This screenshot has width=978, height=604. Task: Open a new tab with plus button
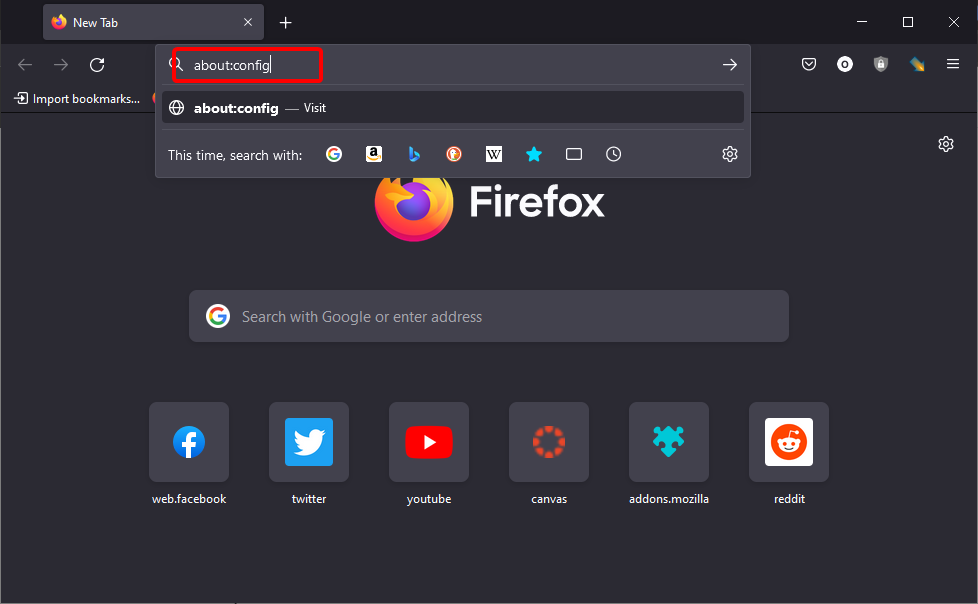tap(285, 22)
